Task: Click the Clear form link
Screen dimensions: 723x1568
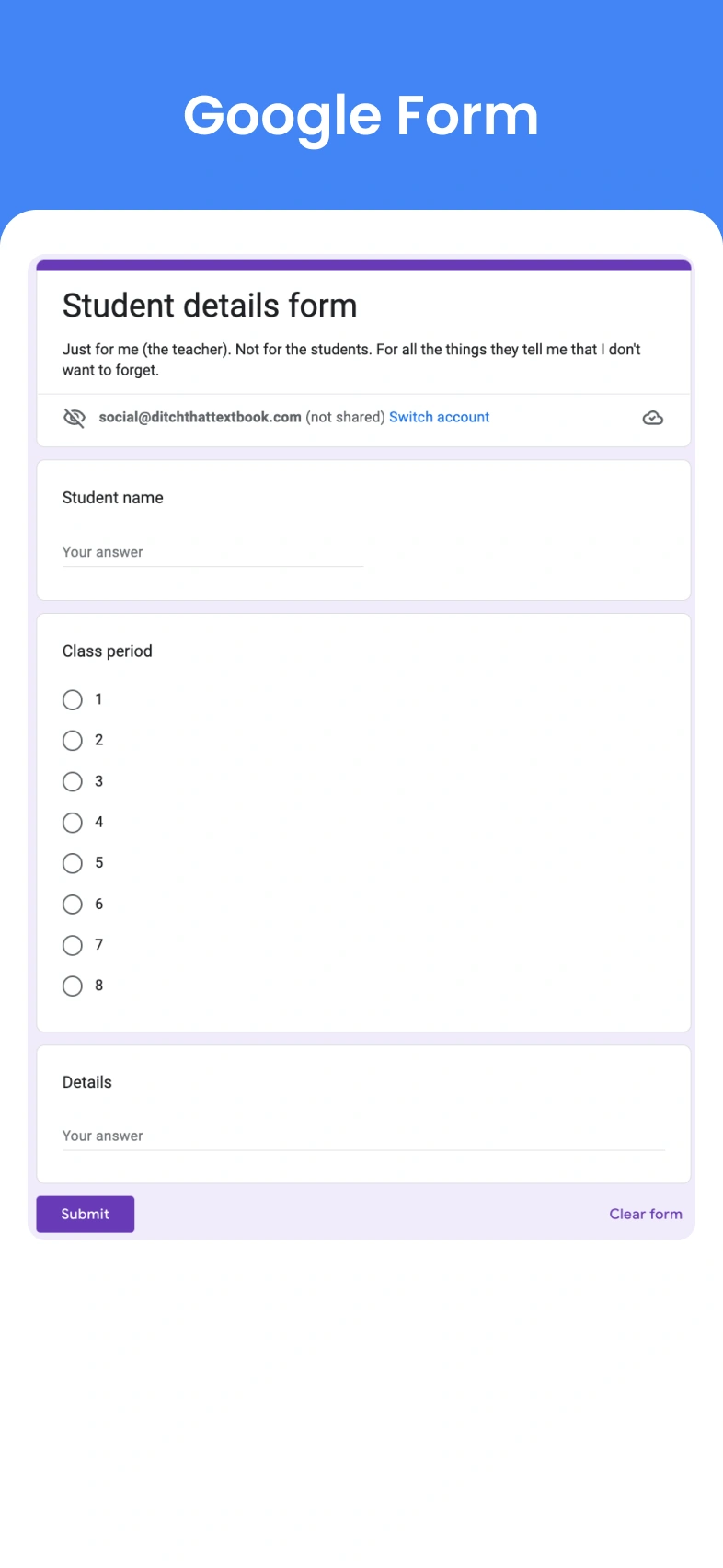Action: (x=645, y=1215)
